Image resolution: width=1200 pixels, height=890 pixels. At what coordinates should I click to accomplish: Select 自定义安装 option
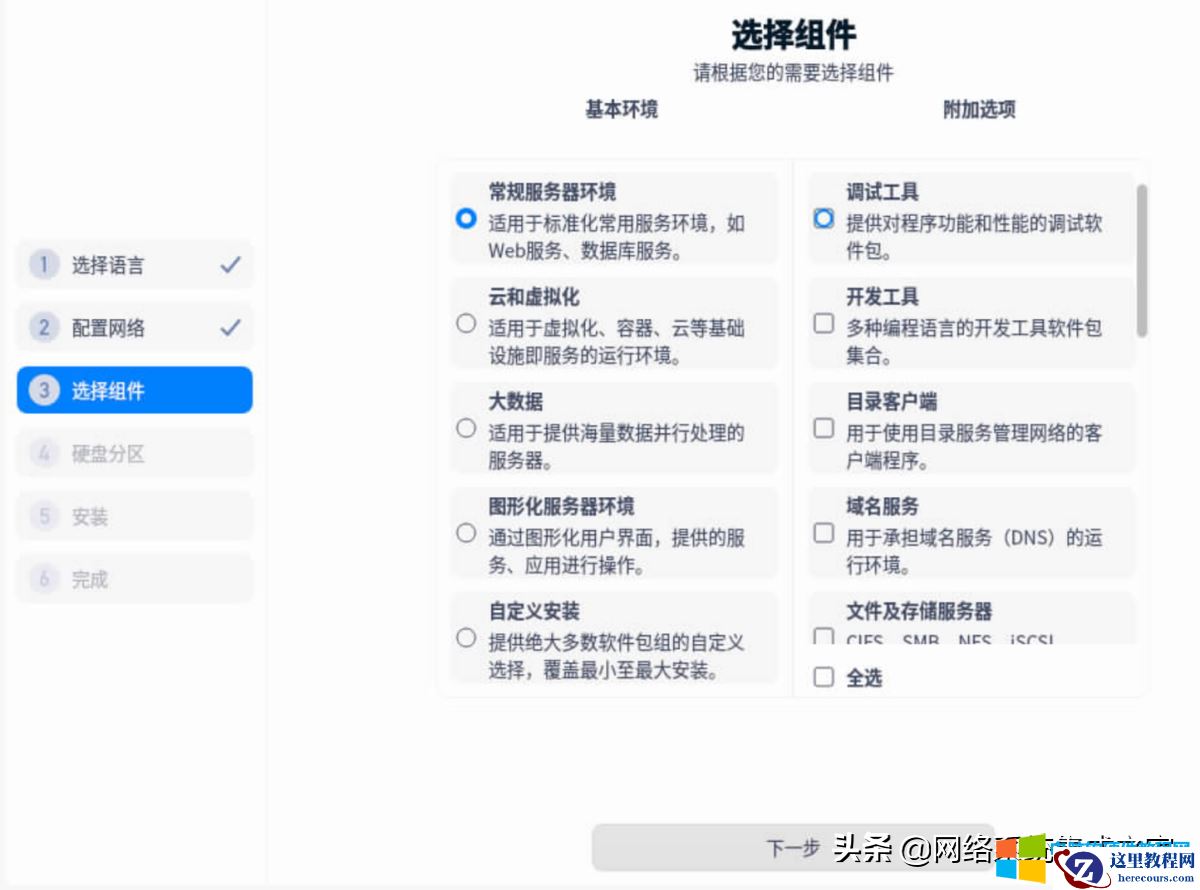pyautogui.click(x=466, y=637)
